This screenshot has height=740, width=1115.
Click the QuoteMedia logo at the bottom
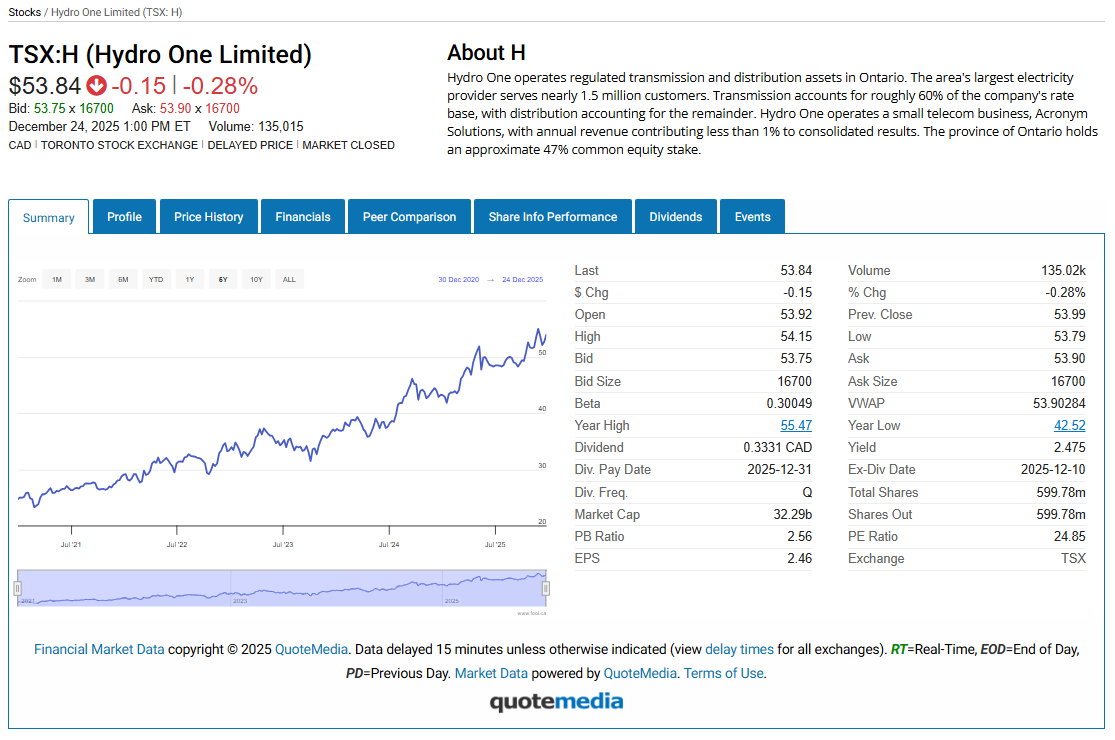[x=556, y=701]
